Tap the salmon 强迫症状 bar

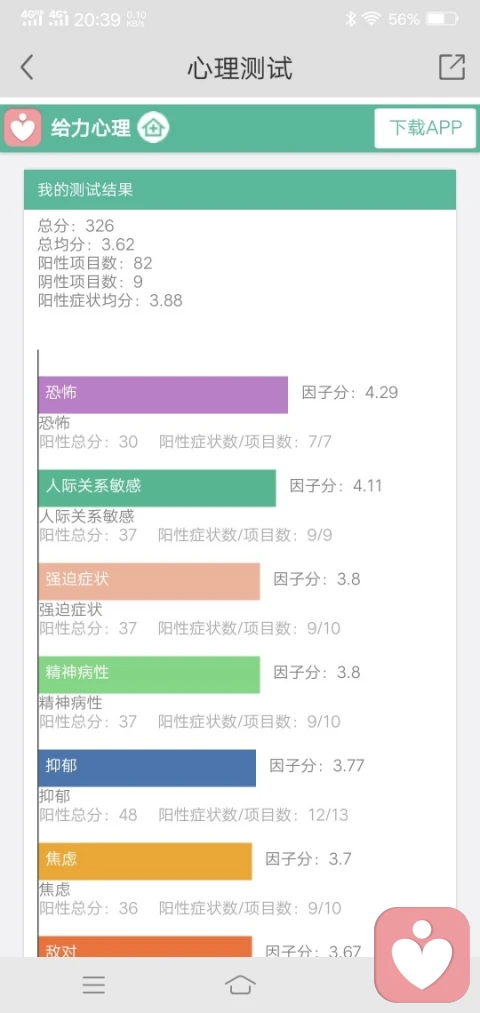[149, 581]
